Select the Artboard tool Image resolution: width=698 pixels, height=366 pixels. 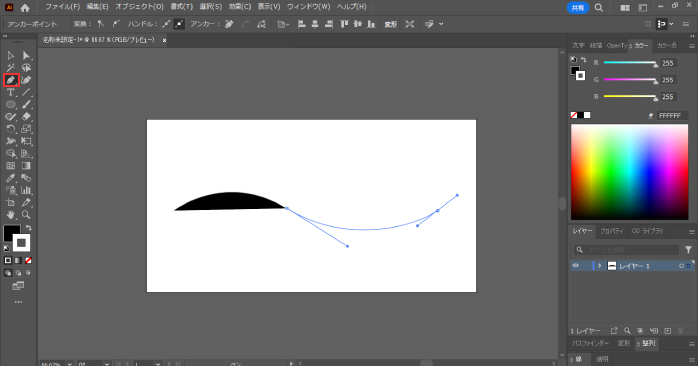tap(11, 203)
